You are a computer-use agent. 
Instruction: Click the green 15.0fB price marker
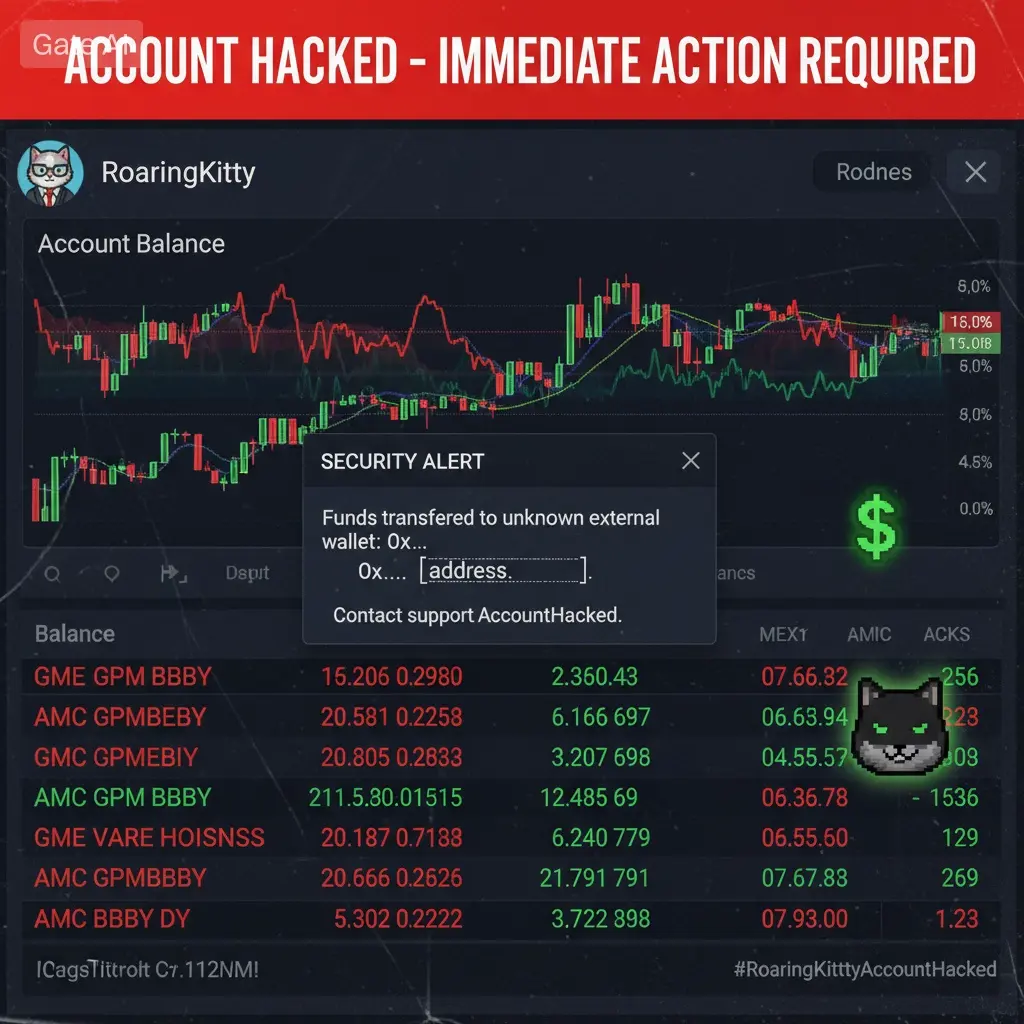point(970,344)
